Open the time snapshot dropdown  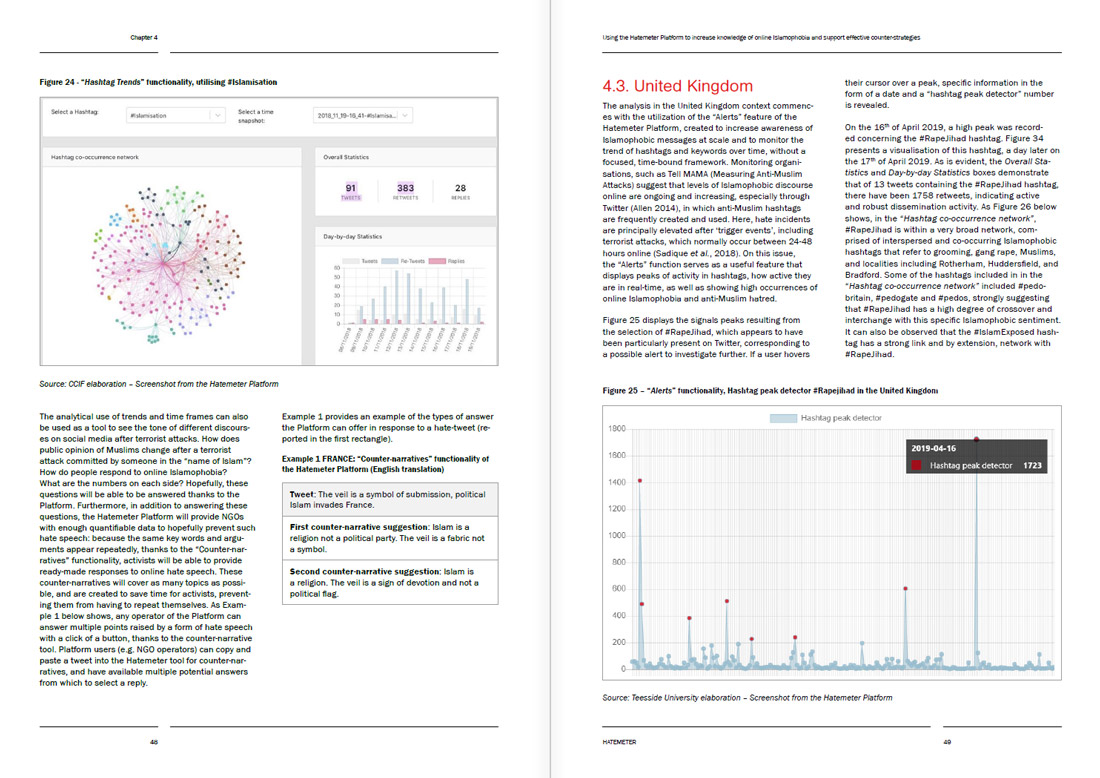click(x=362, y=115)
